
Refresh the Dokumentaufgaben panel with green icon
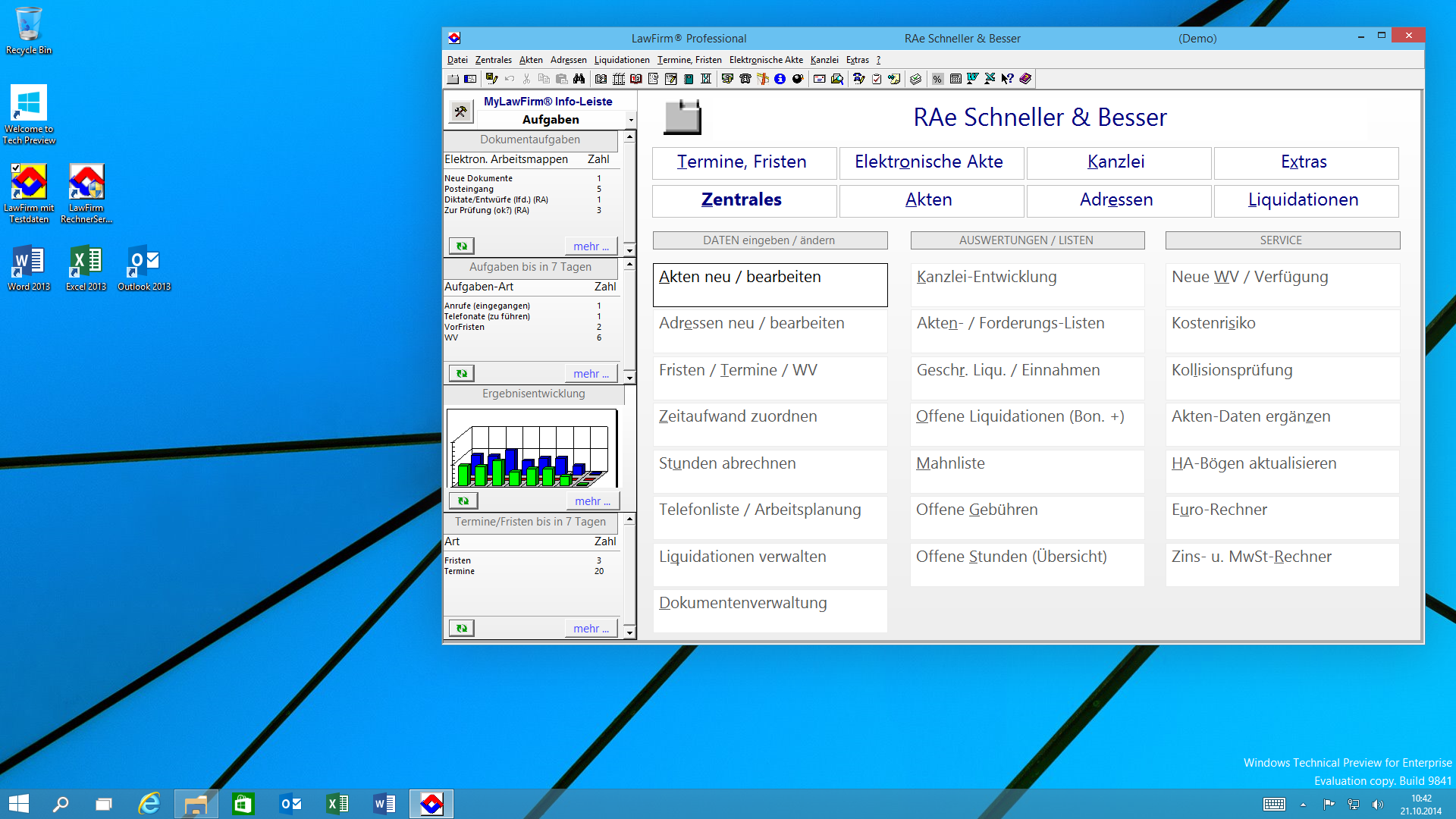461,246
